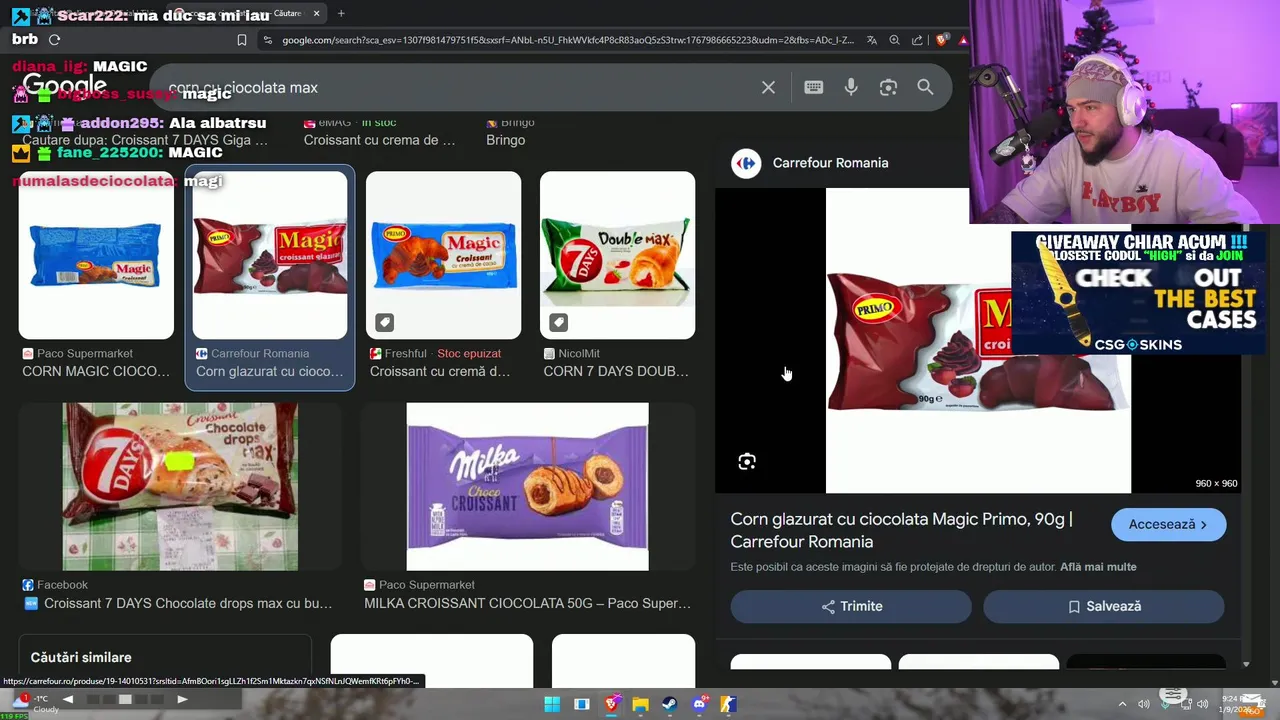
Task: Click the Lens icon on preview image
Action: point(747,462)
